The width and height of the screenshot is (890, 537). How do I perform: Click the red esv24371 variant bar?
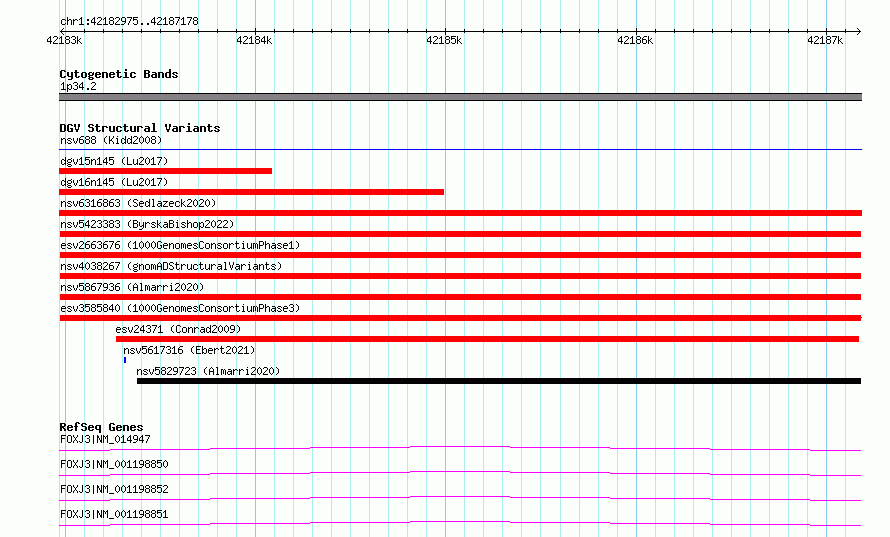488,339
